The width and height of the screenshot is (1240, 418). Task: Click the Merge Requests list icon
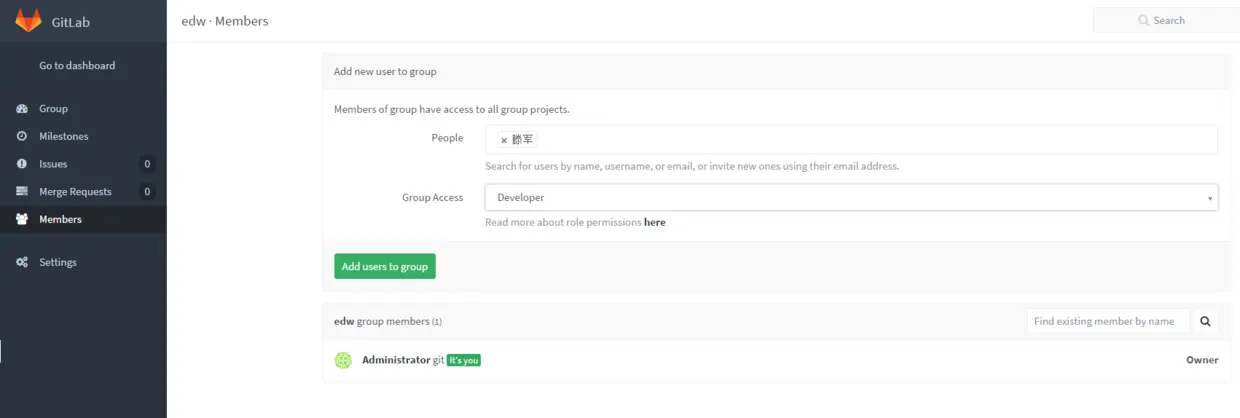(x=22, y=192)
